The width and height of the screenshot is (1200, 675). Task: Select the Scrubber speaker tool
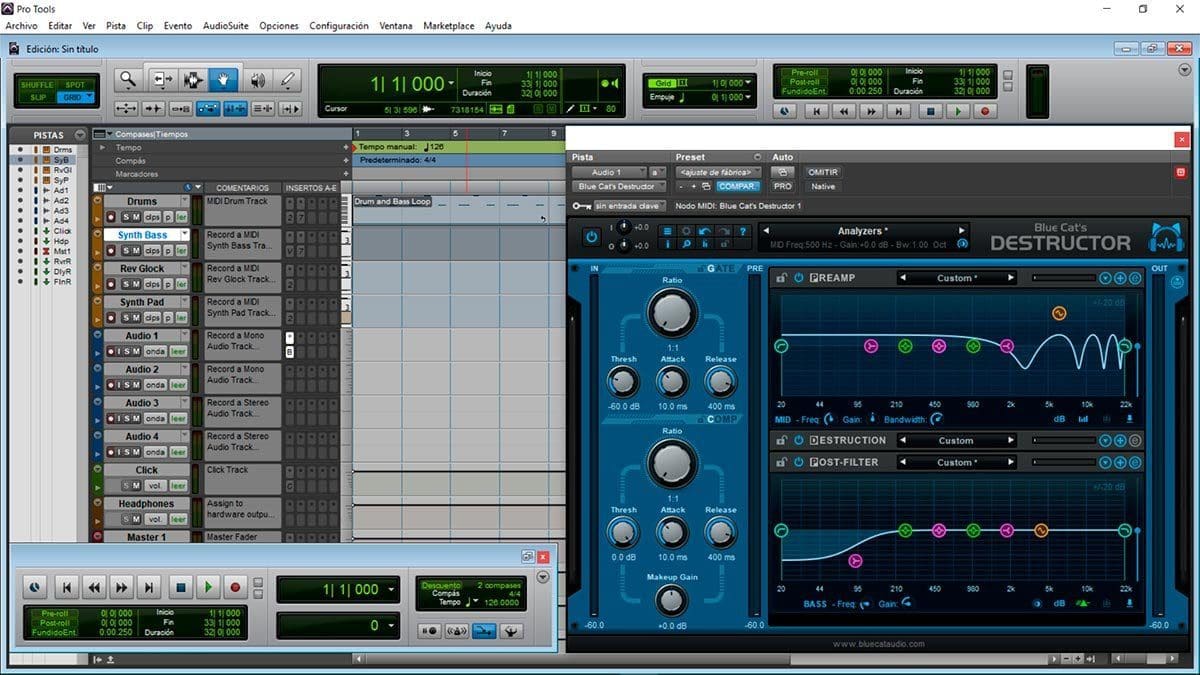pyautogui.click(x=257, y=80)
